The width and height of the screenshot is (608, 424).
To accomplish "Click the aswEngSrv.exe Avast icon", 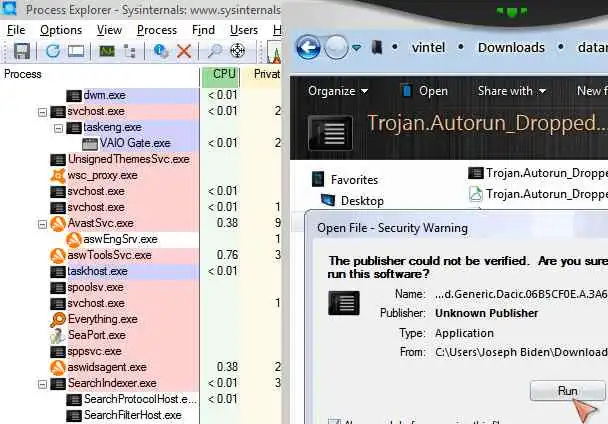I will [74, 239].
